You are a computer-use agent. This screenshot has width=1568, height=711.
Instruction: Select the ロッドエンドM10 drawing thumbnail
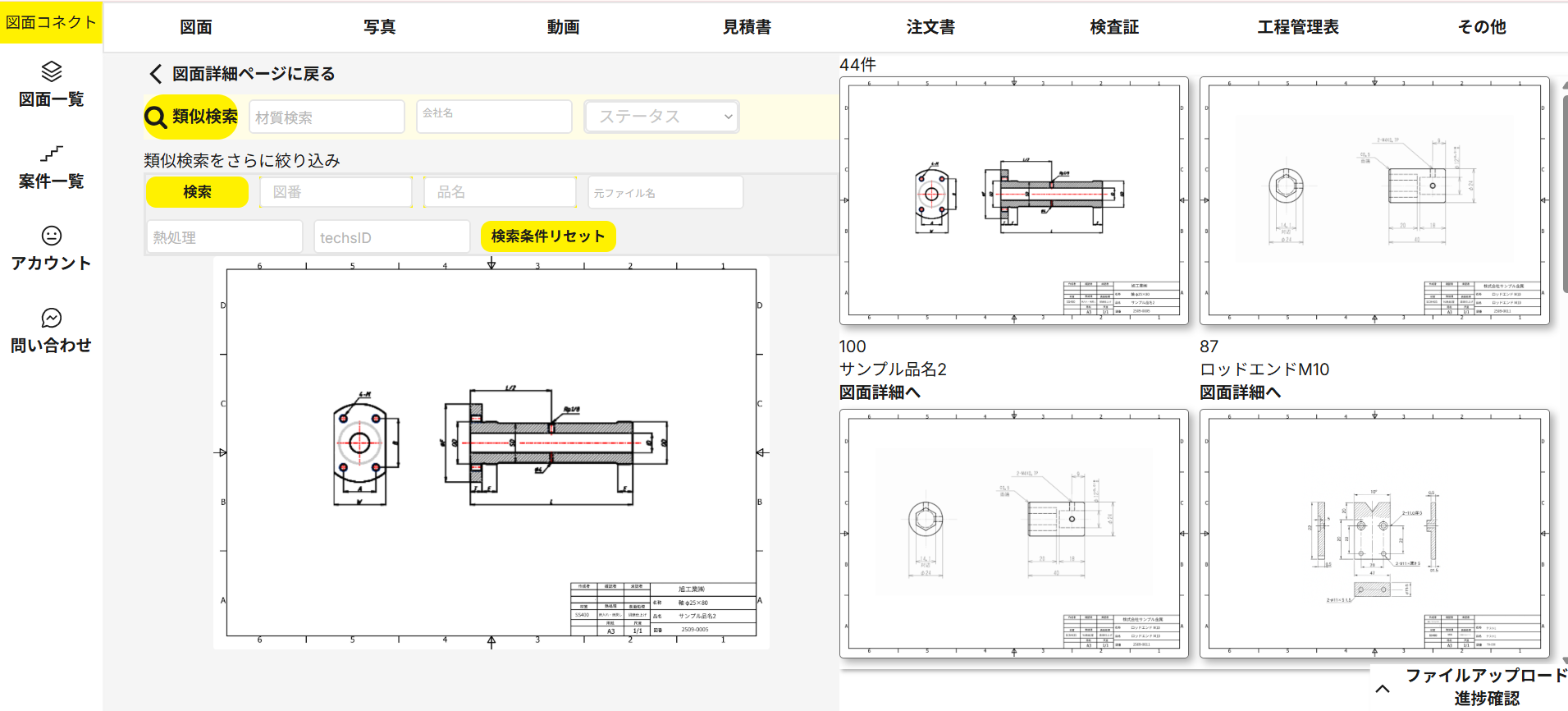click(x=1374, y=201)
